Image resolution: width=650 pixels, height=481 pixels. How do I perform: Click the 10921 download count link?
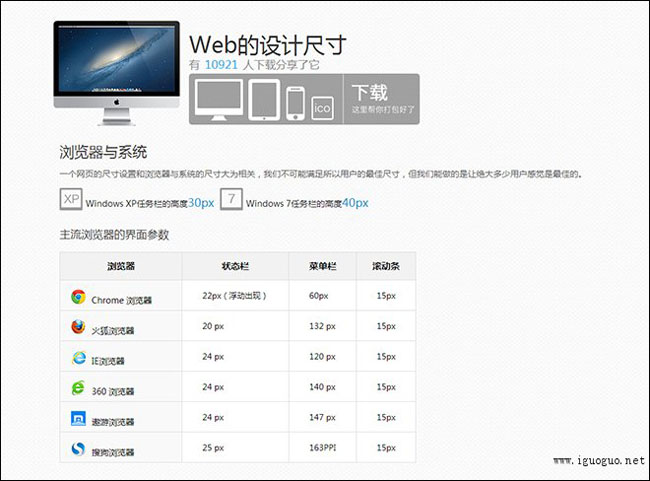tap(221, 64)
